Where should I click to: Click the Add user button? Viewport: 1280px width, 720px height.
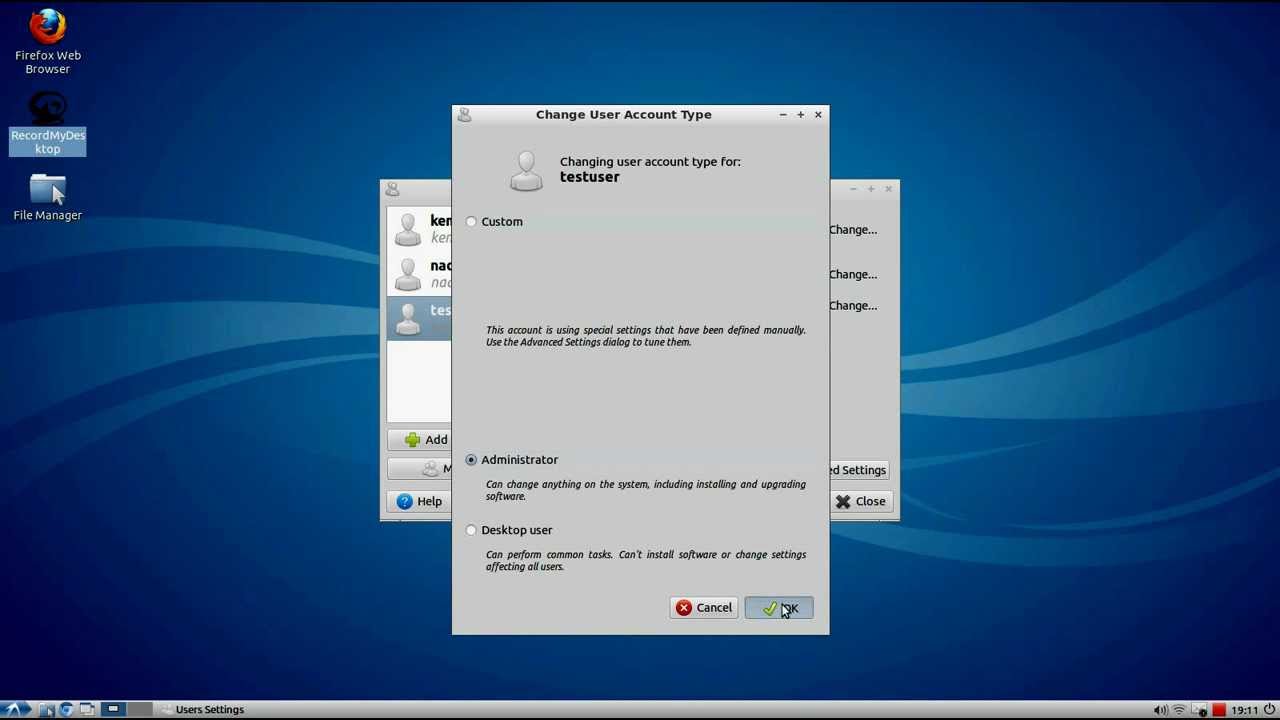pos(420,440)
